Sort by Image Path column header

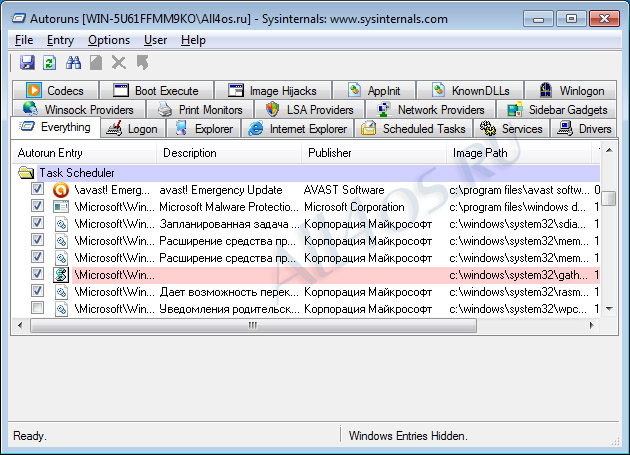coord(519,153)
